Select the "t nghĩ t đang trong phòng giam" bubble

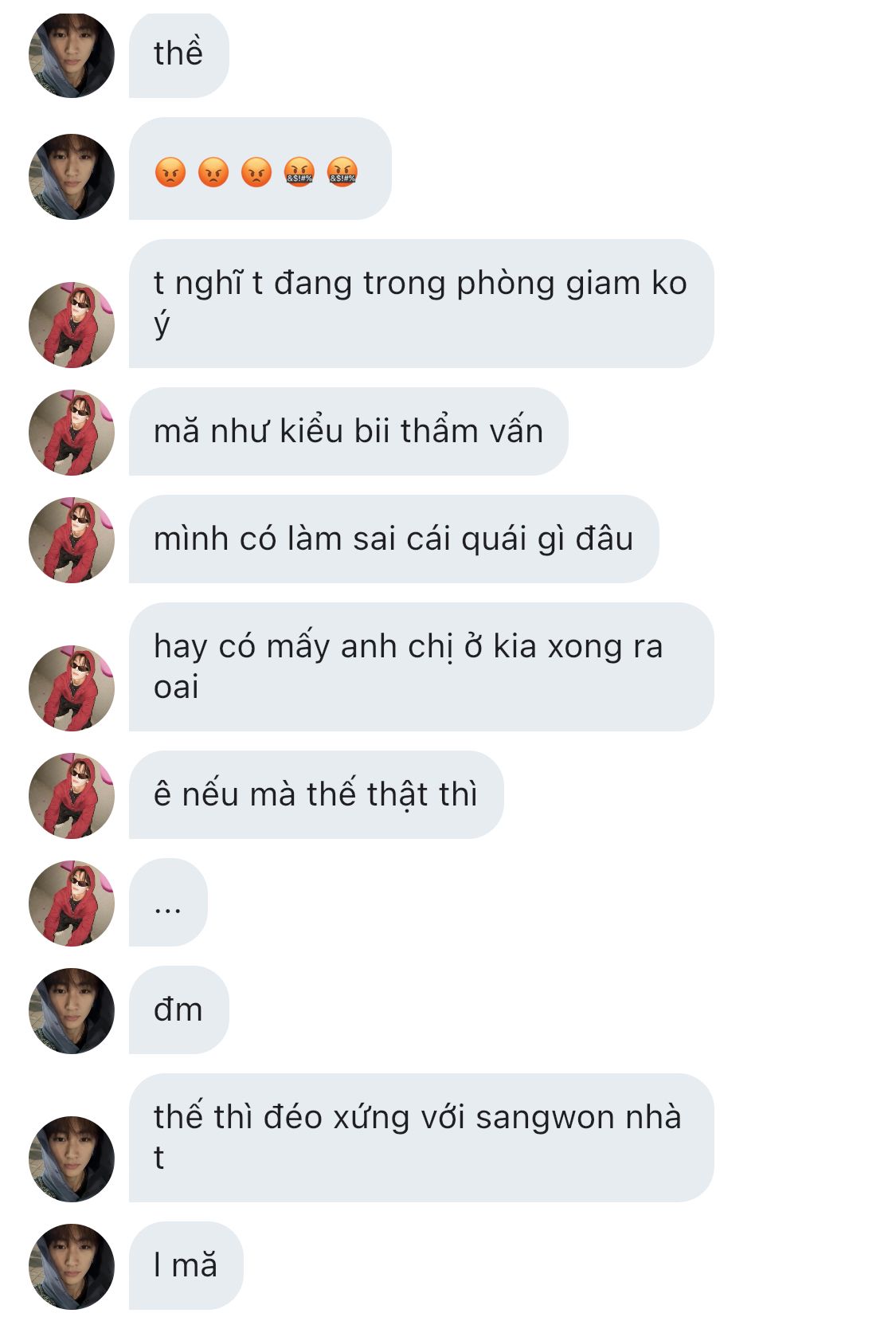coord(421,304)
